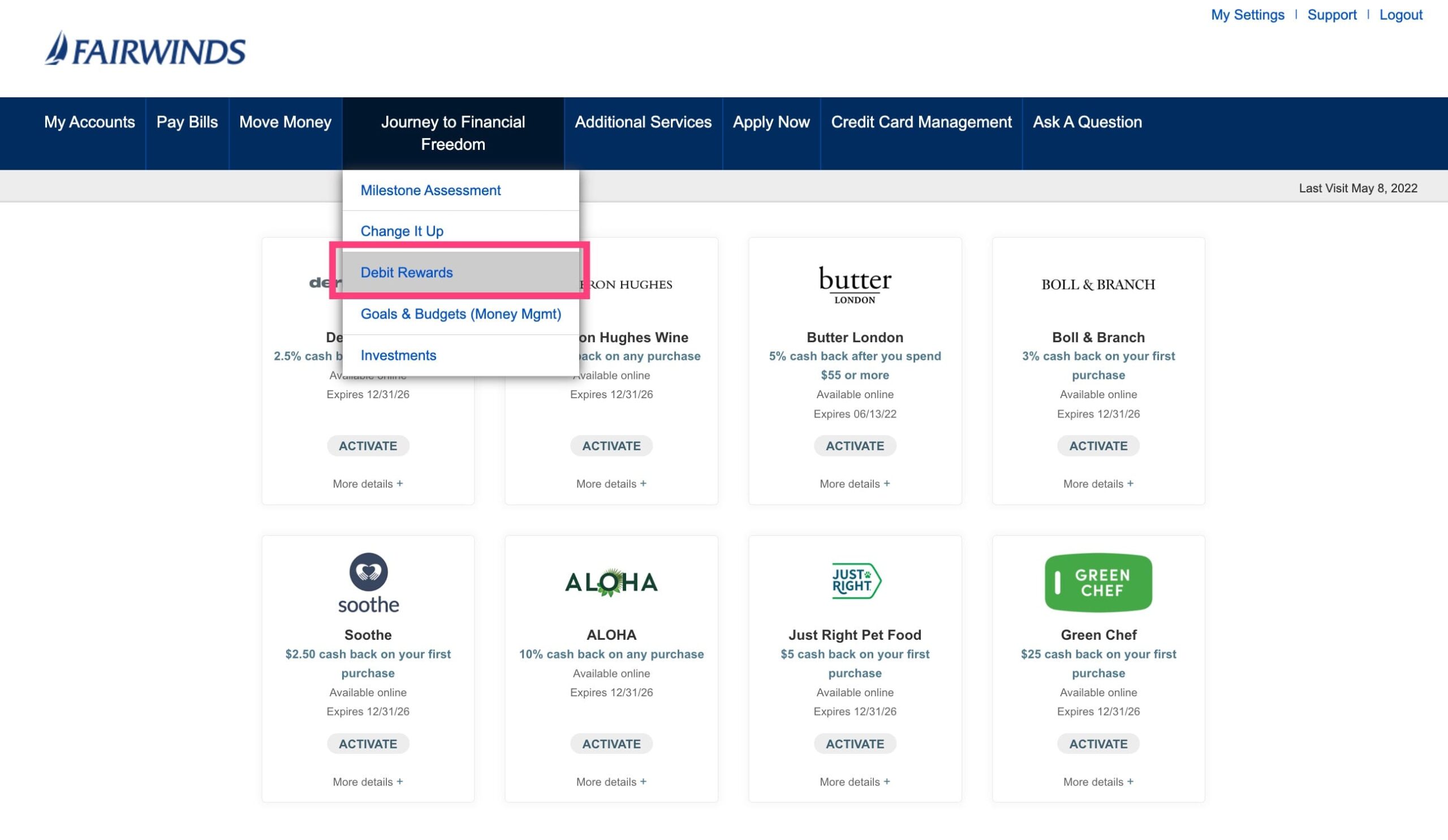
Task: Log out using the Logout link
Action: click(x=1400, y=15)
